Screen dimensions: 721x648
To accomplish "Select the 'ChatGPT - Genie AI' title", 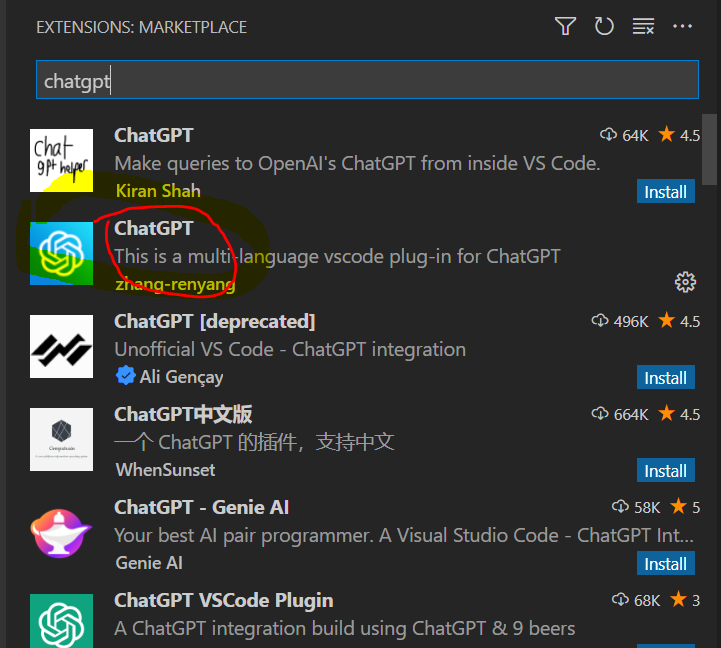I will click(201, 507).
